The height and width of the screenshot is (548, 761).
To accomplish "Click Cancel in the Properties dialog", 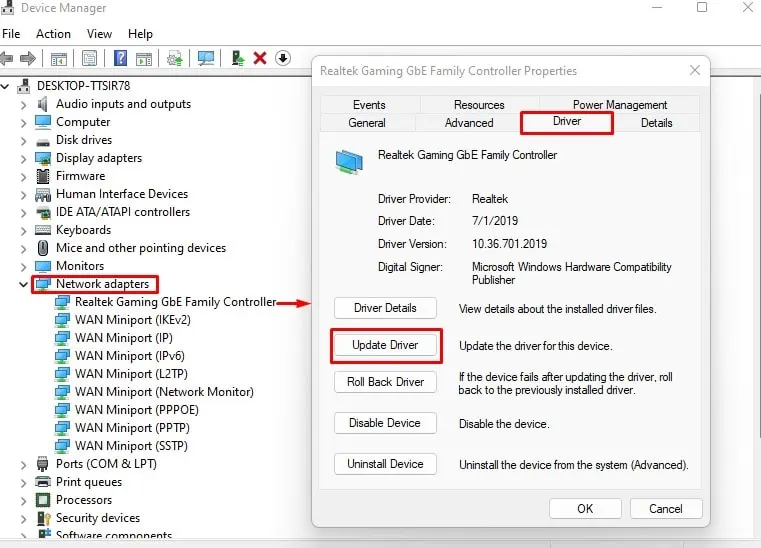I will (x=666, y=509).
